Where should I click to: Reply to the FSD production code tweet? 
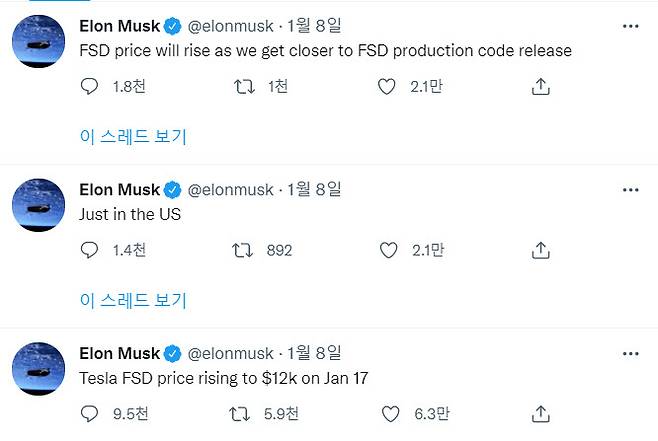point(89,87)
